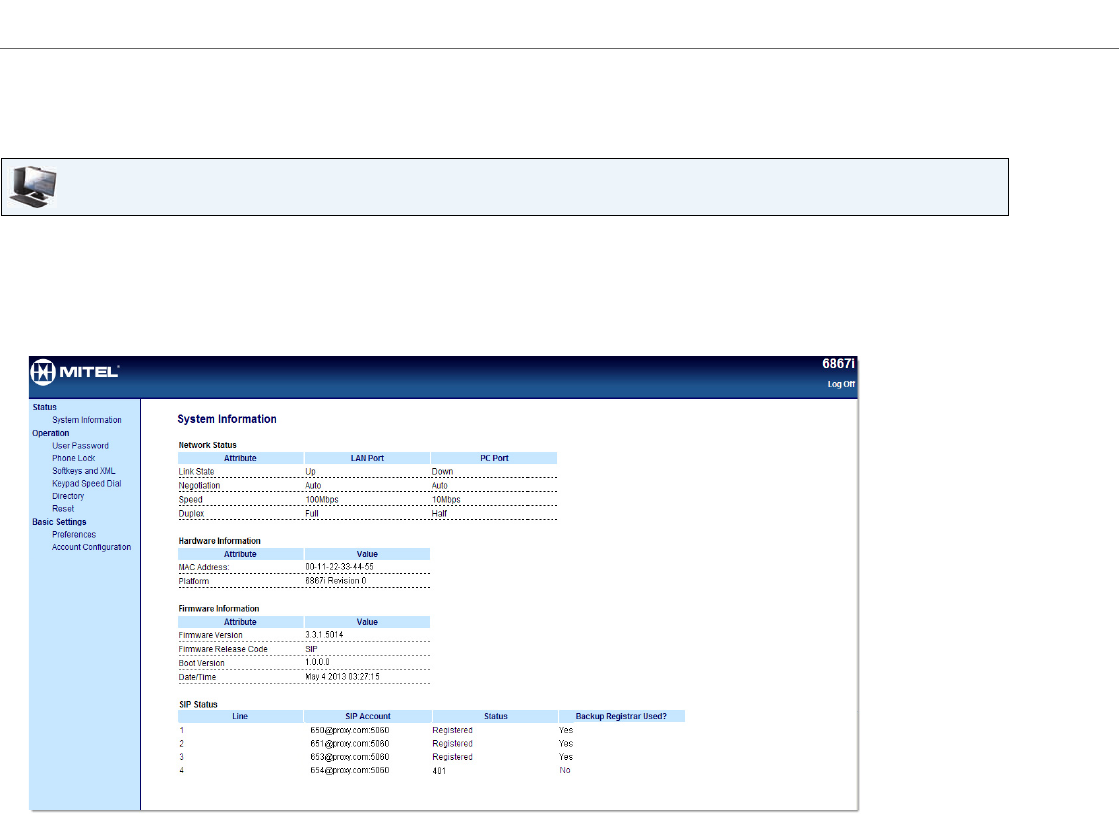Go to Account Configuration
The height and width of the screenshot is (814, 1119).
tap(91, 547)
